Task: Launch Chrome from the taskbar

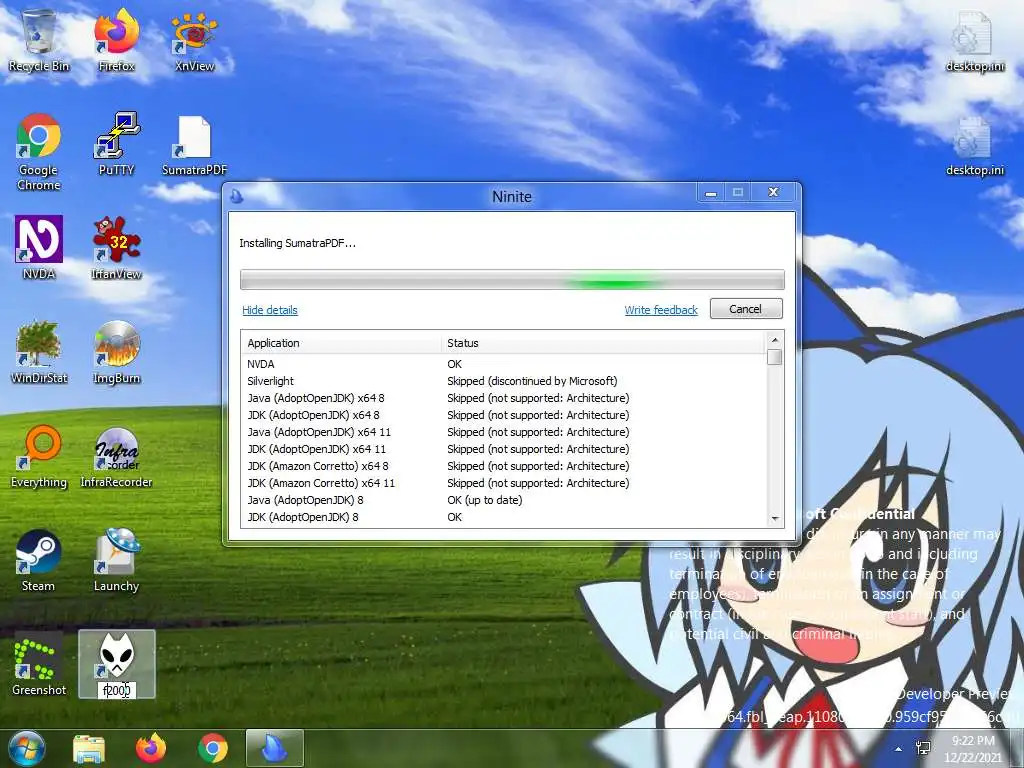Action: 212,749
